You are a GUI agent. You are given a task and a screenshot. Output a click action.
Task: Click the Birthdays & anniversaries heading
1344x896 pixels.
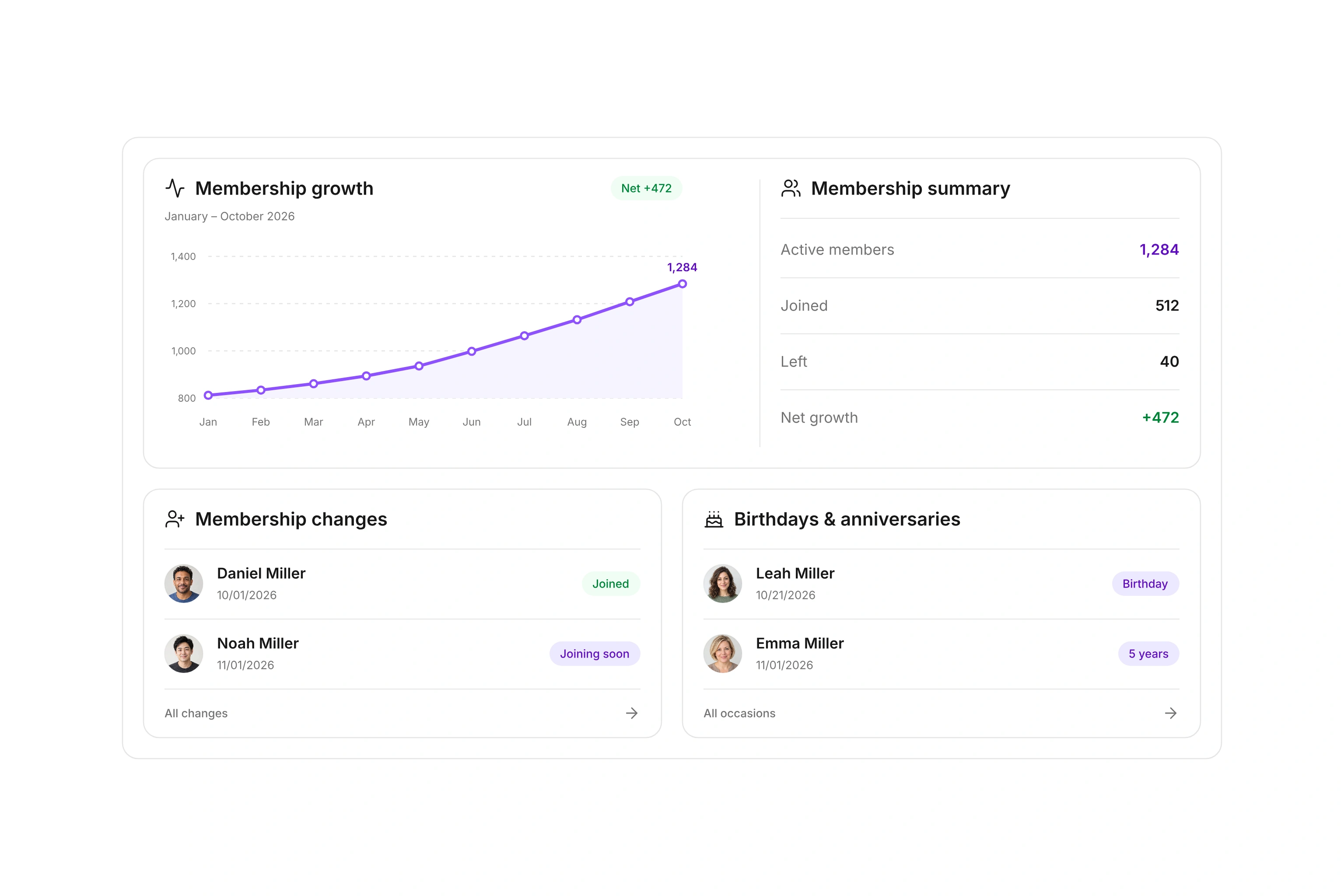coord(847,519)
